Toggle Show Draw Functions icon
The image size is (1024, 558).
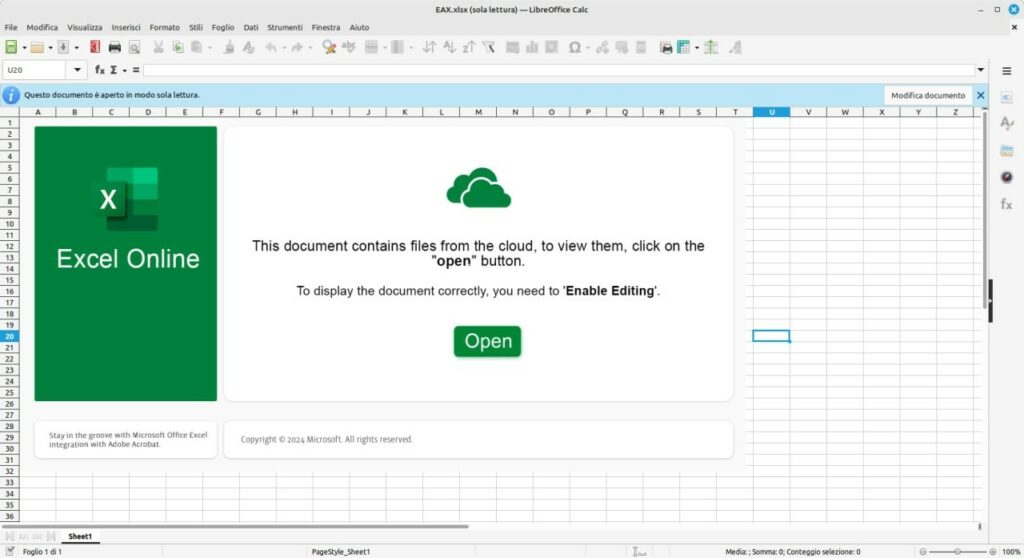735,47
